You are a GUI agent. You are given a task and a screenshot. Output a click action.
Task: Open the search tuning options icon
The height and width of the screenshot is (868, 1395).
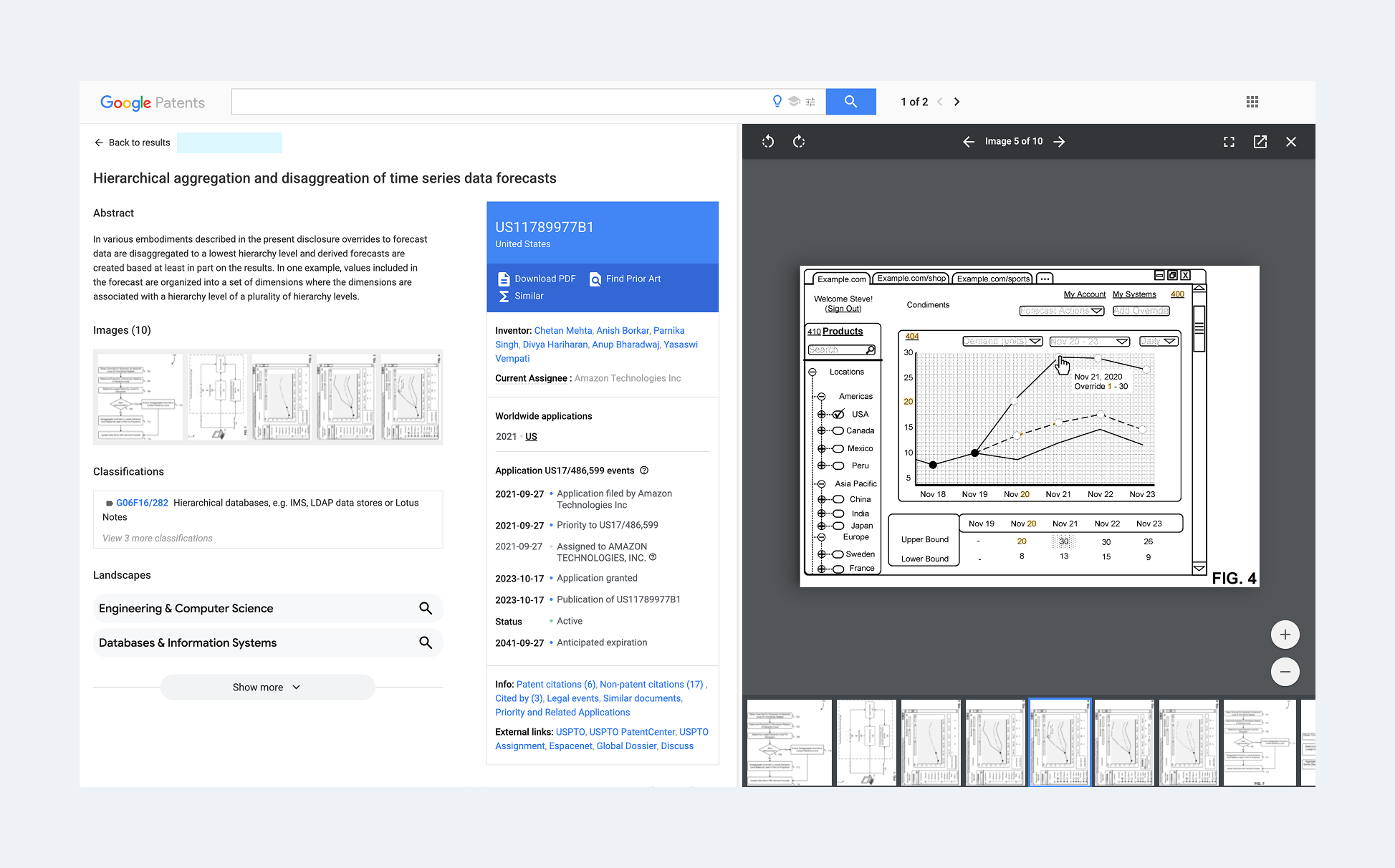[x=810, y=102]
